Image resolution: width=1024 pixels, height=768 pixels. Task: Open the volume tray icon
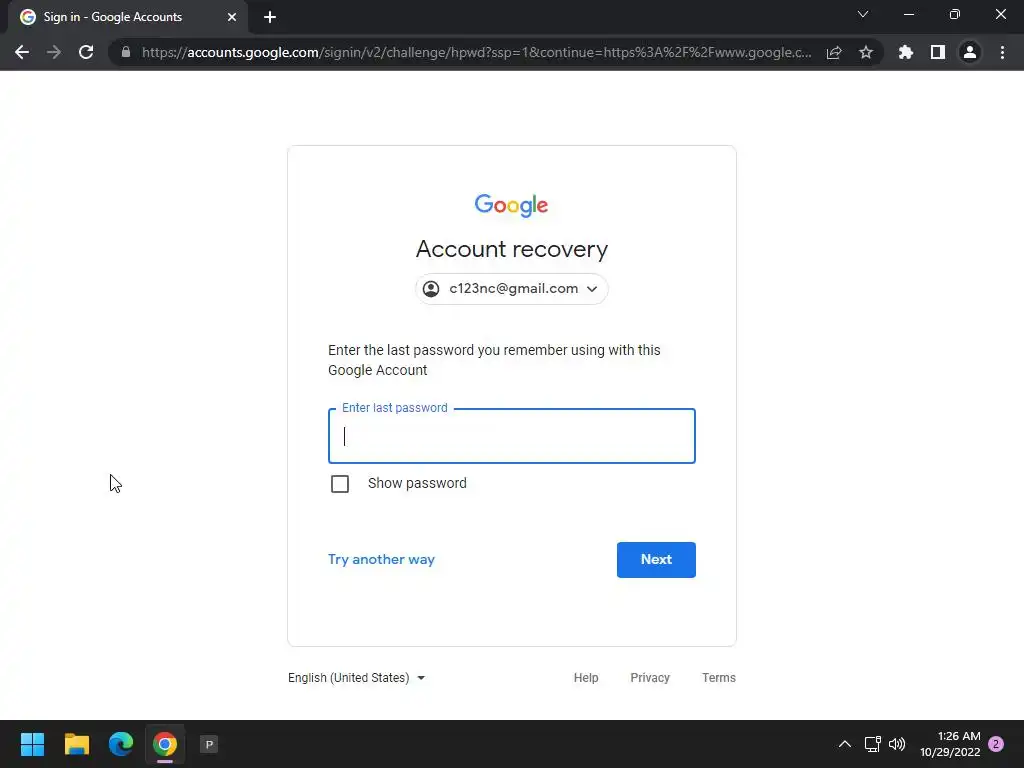897,744
